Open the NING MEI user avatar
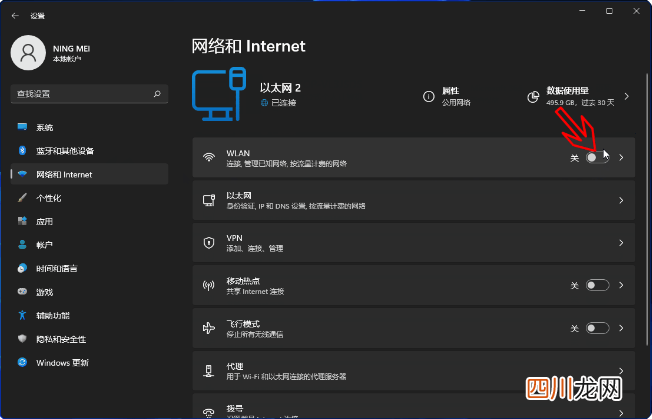 [28, 53]
